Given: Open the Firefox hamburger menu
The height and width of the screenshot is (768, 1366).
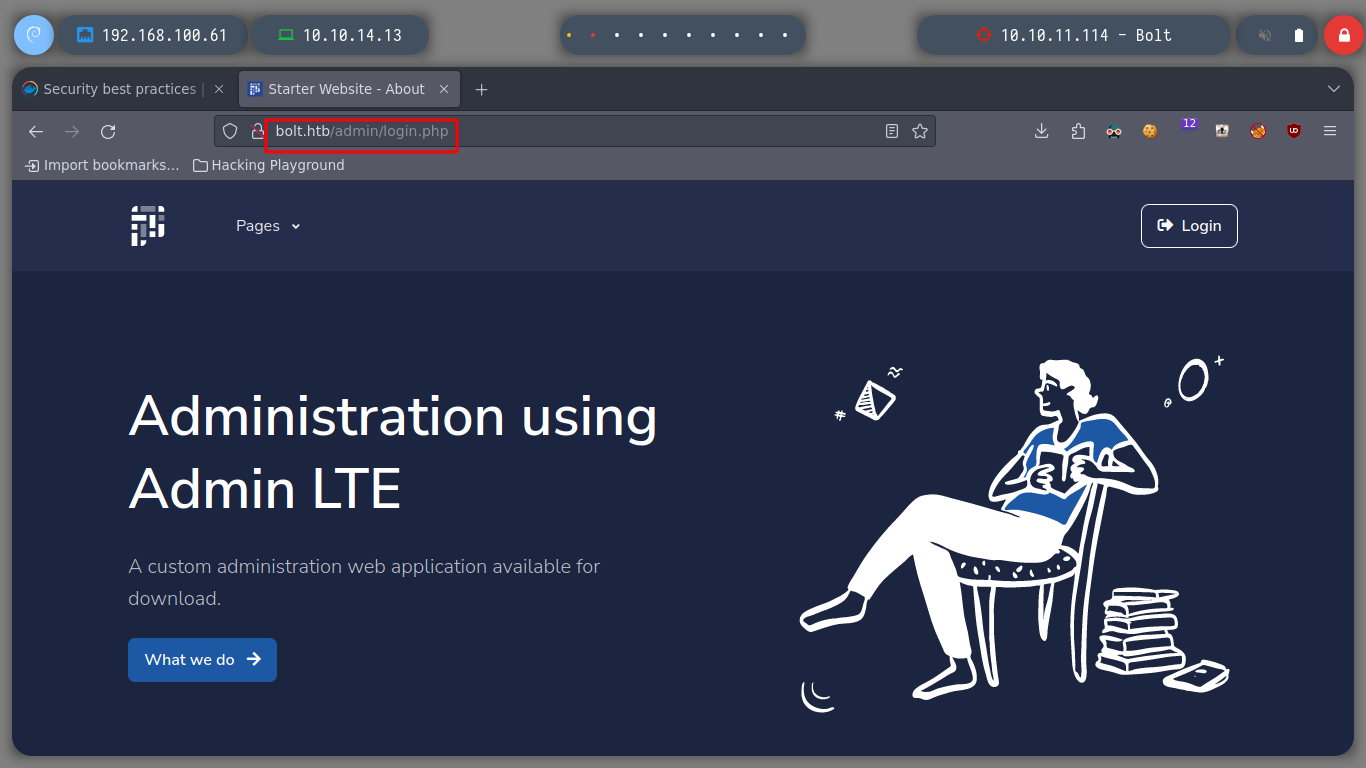Looking at the screenshot, I should click(1330, 131).
